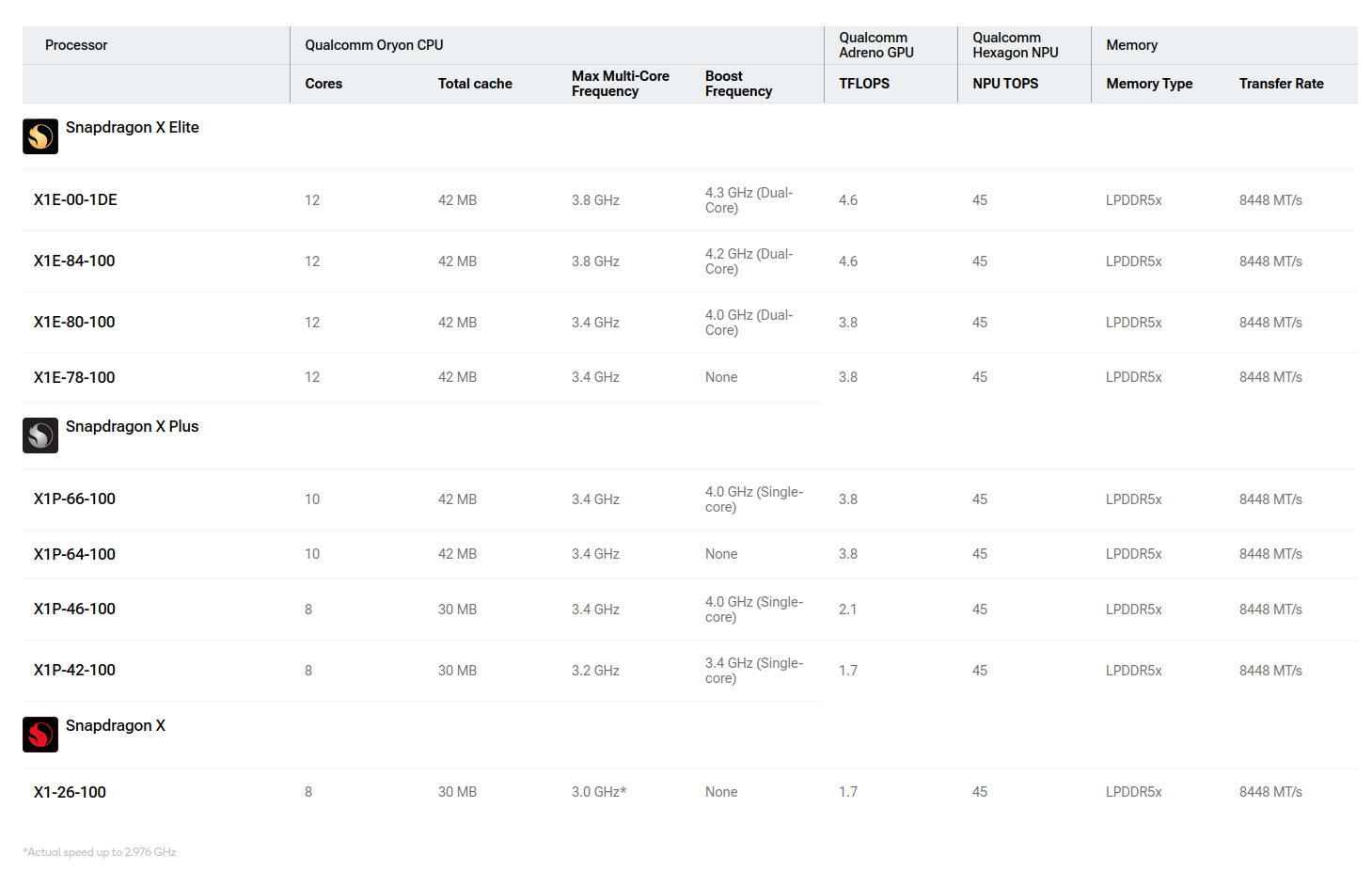
Task: Click the NPU TOPS column header
Action: point(1005,84)
